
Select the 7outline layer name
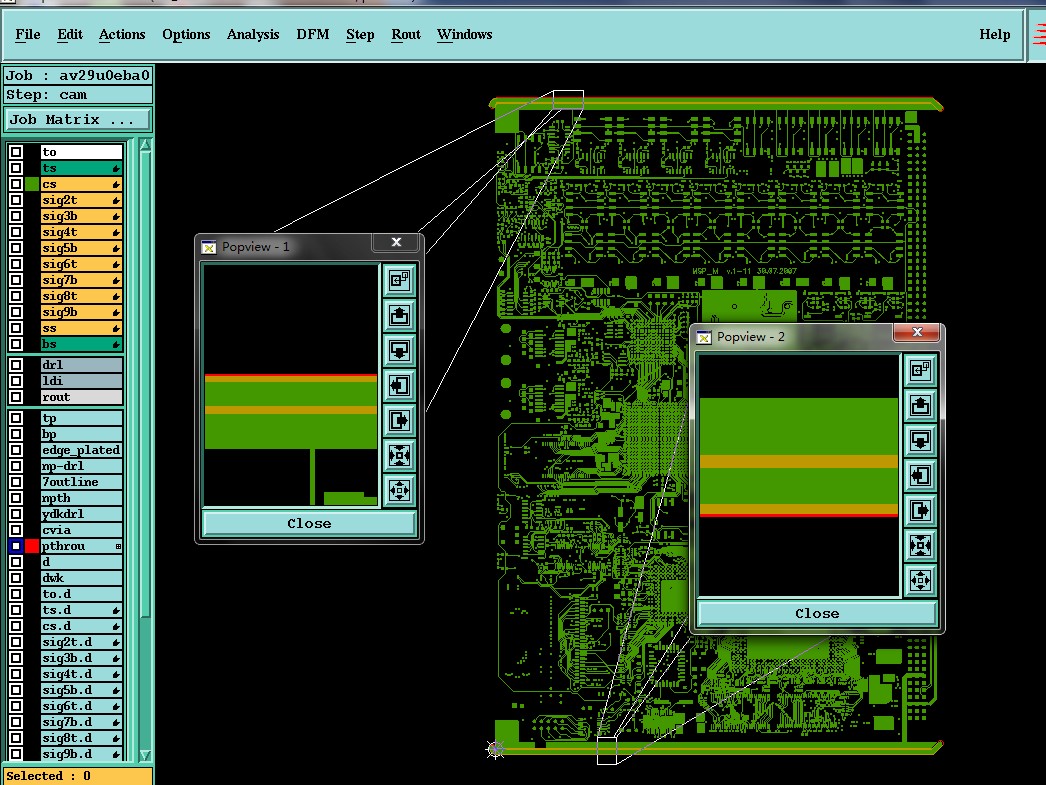pos(81,482)
